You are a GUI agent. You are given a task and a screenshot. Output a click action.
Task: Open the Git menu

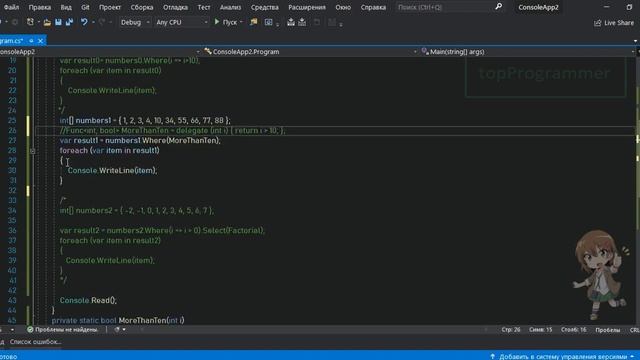click(85, 7)
